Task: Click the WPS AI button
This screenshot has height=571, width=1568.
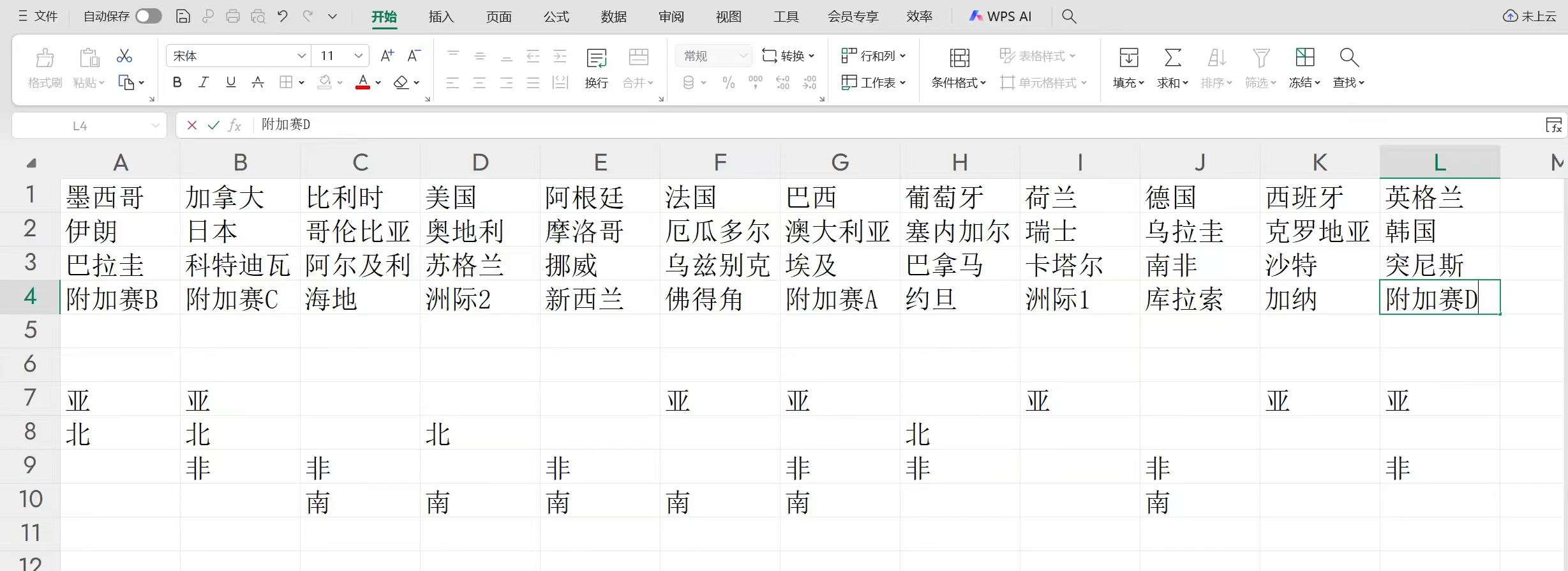Action: pos(1000,17)
